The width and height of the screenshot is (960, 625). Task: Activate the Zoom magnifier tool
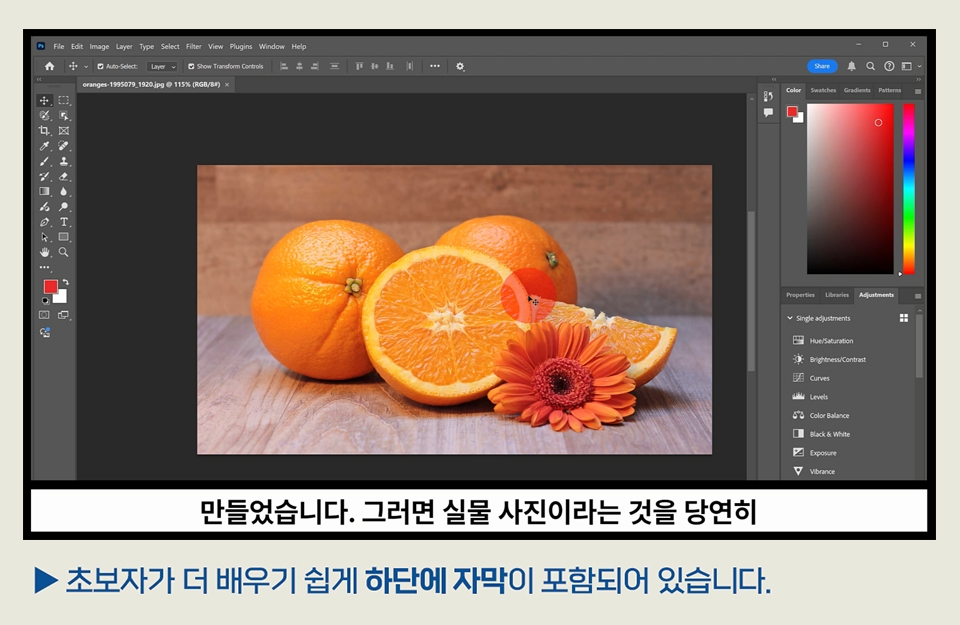(x=64, y=252)
